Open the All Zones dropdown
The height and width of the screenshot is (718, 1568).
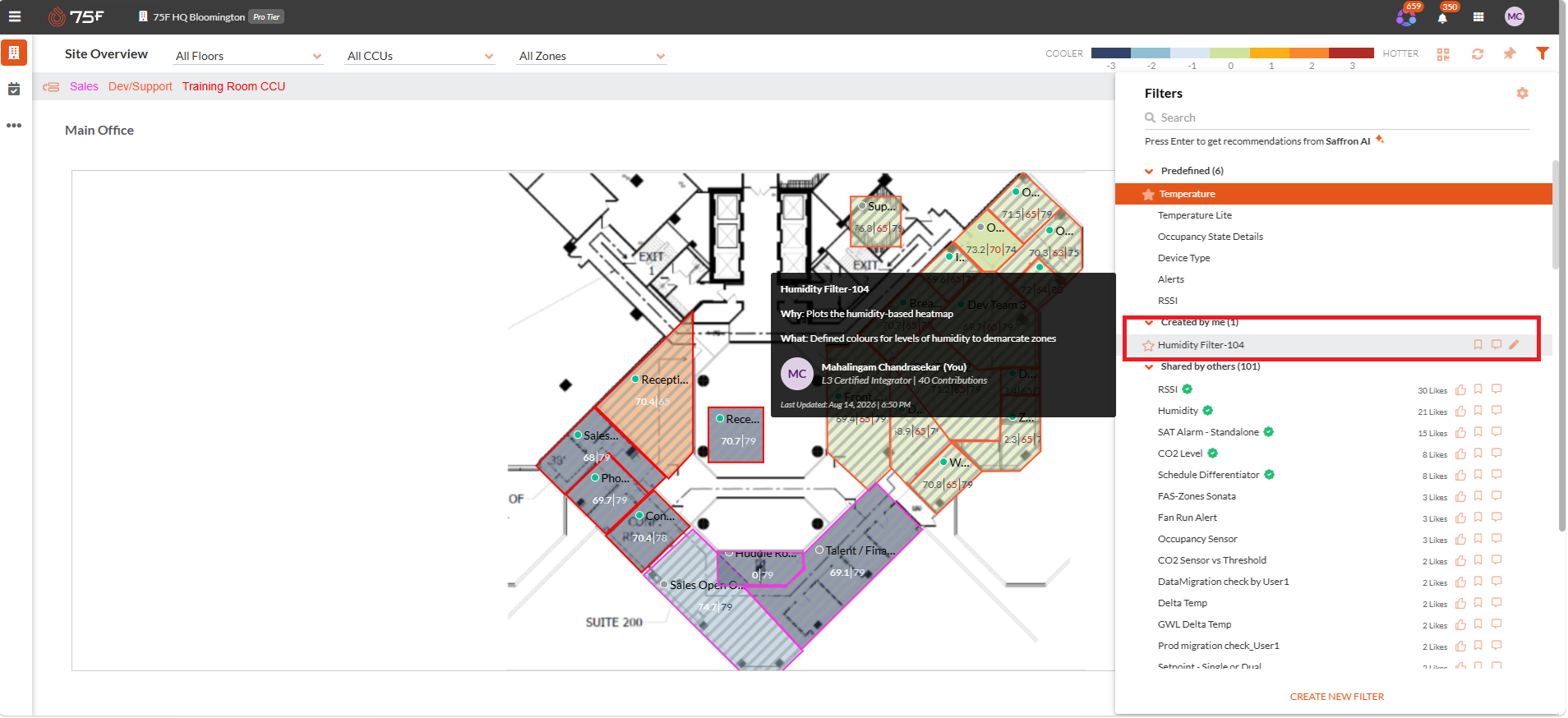(593, 56)
